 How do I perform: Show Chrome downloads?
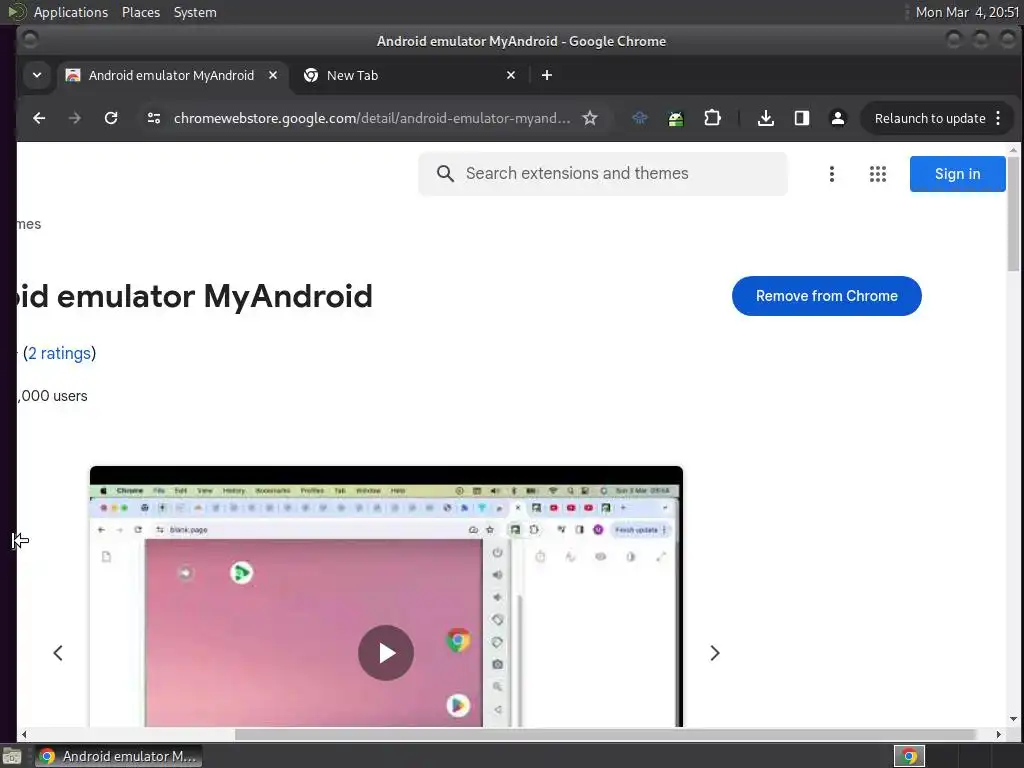(x=765, y=118)
